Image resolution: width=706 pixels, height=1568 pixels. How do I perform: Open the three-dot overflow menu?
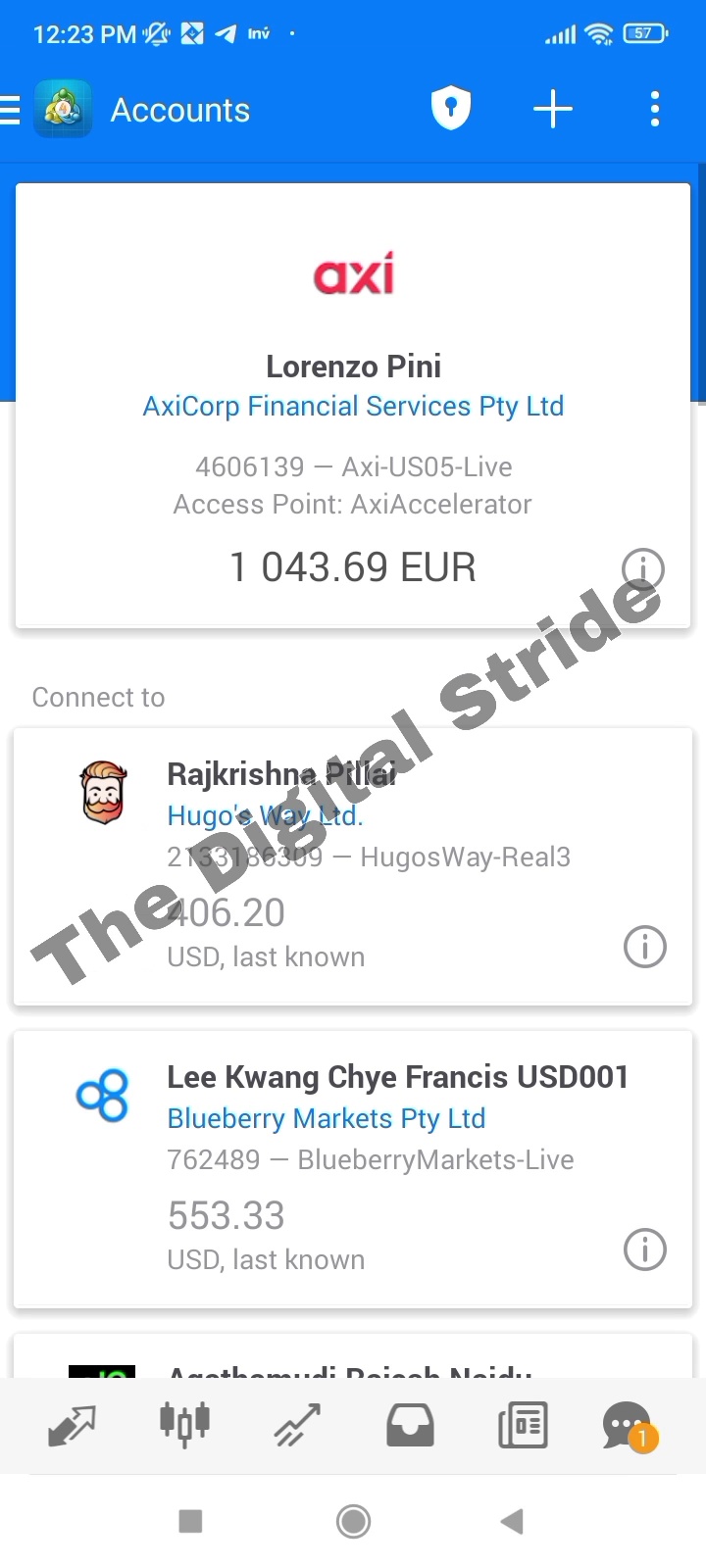click(x=655, y=109)
